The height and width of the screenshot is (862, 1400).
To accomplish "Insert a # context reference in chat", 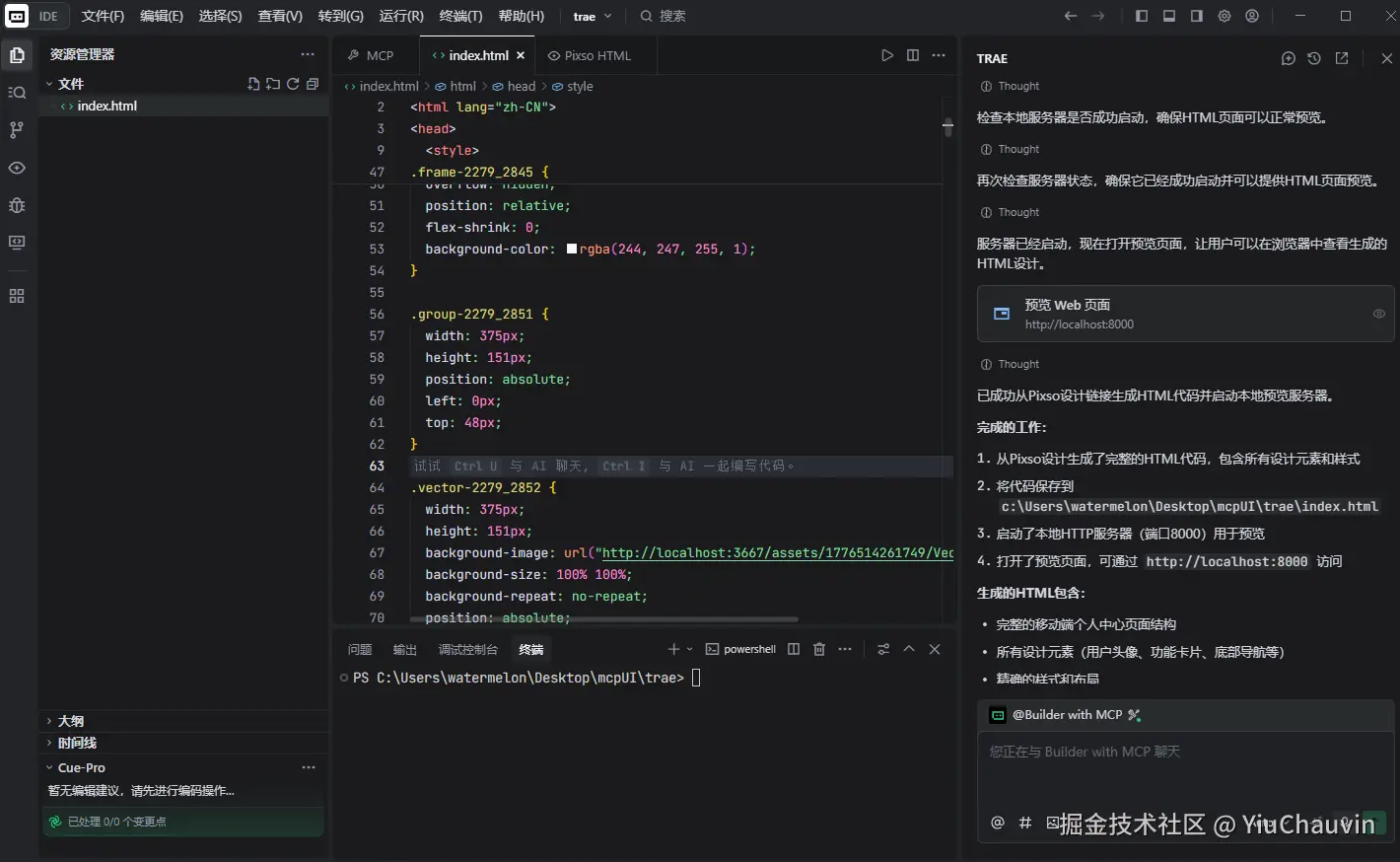I will [x=1025, y=823].
